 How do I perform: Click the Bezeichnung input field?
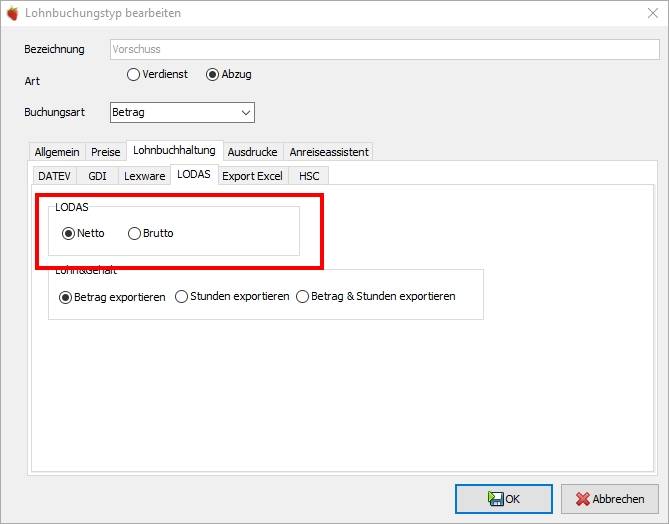click(x=384, y=49)
